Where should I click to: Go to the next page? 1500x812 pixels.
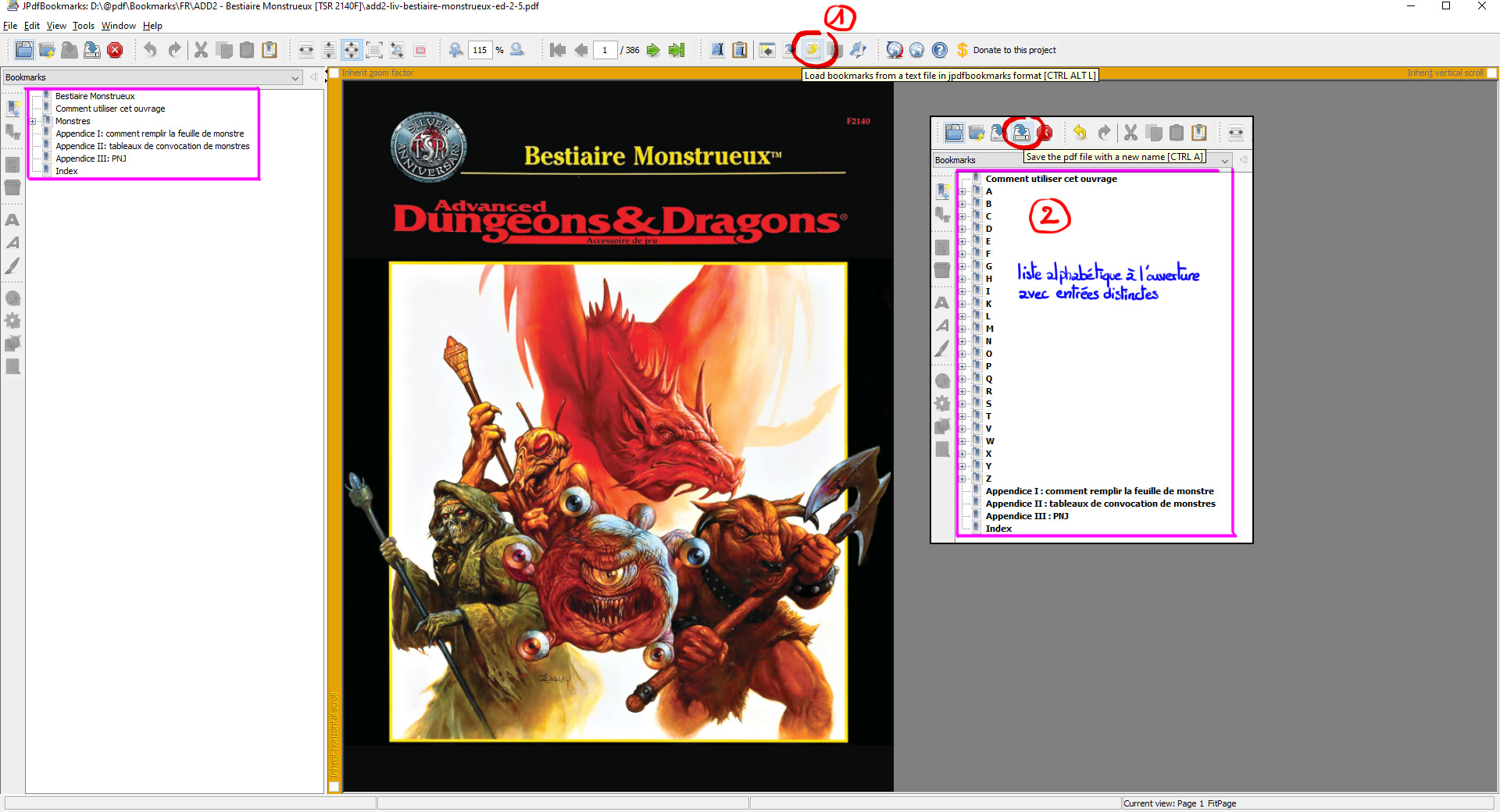pos(653,50)
